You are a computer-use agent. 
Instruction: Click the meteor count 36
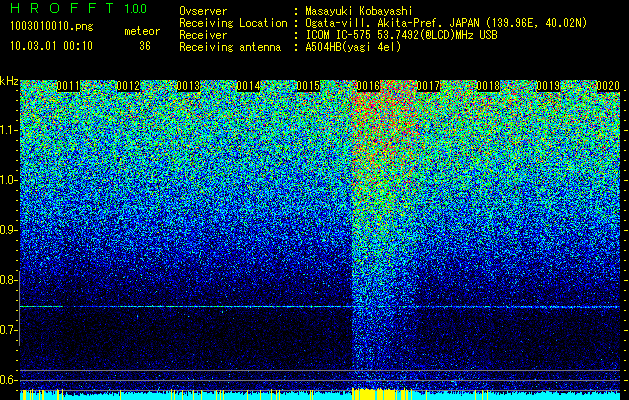[145, 46]
